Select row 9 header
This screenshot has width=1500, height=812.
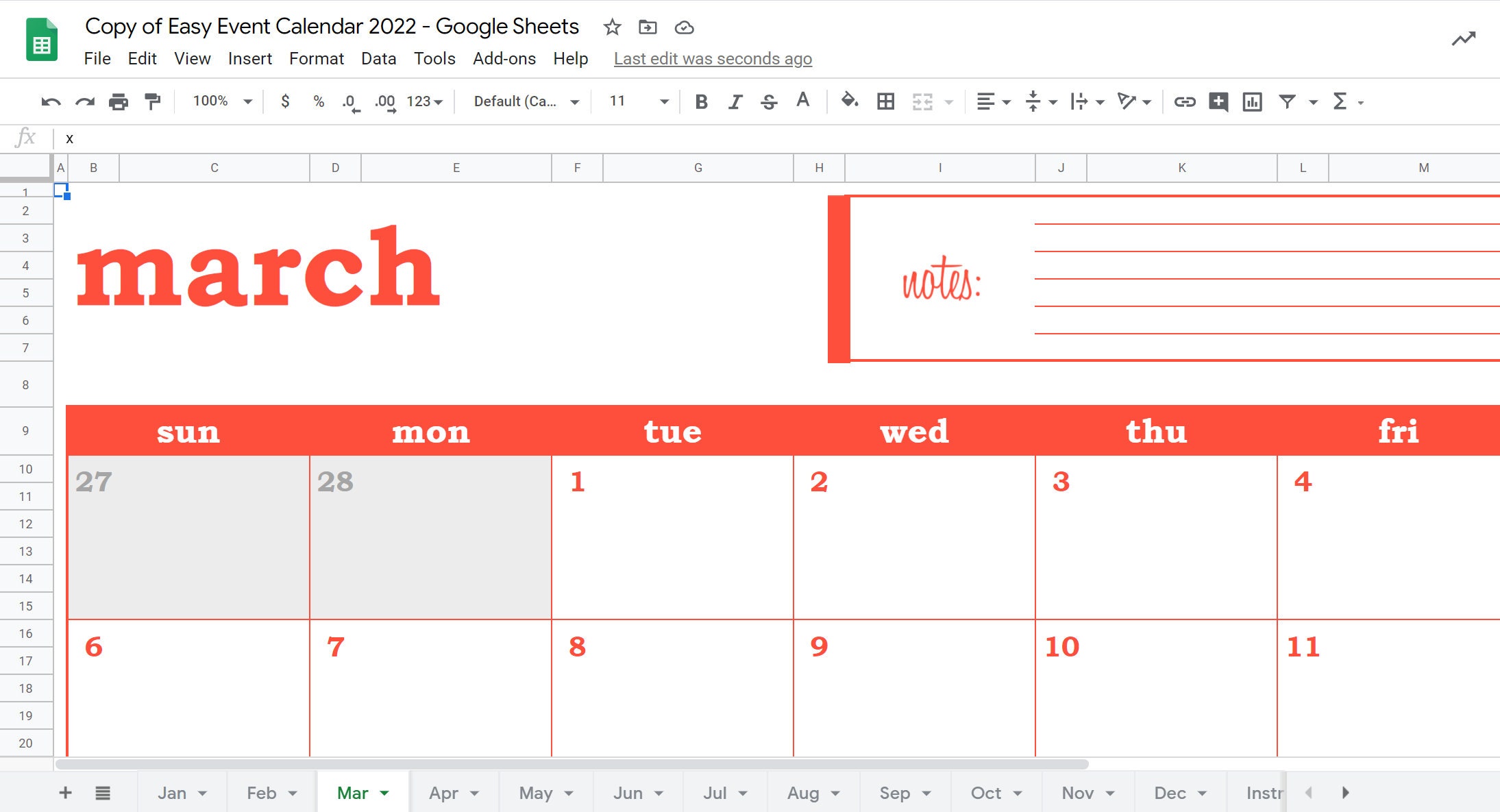26,431
